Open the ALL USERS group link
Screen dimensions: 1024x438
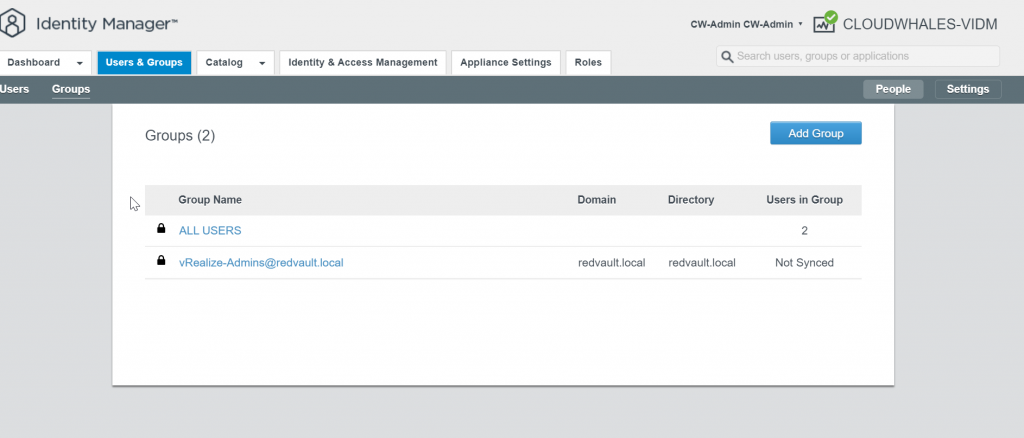210,230
